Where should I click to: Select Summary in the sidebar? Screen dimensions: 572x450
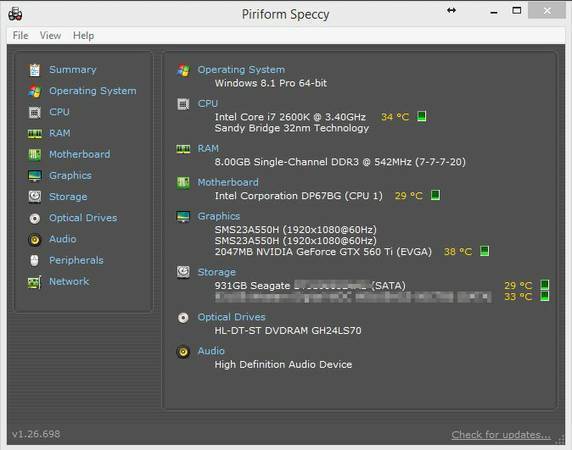[x=73, y=70]
